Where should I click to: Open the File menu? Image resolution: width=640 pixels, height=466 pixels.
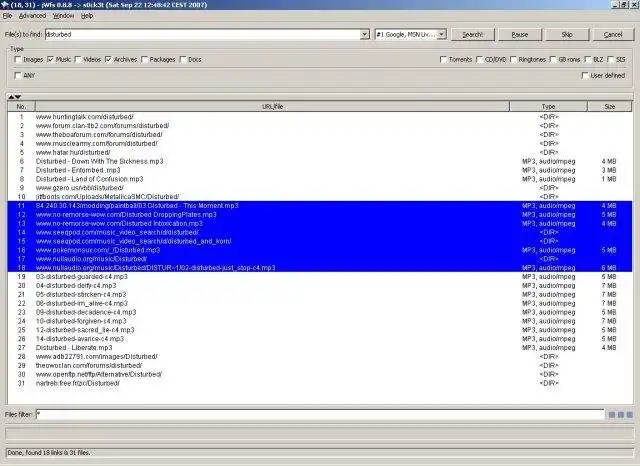point(7,16)
